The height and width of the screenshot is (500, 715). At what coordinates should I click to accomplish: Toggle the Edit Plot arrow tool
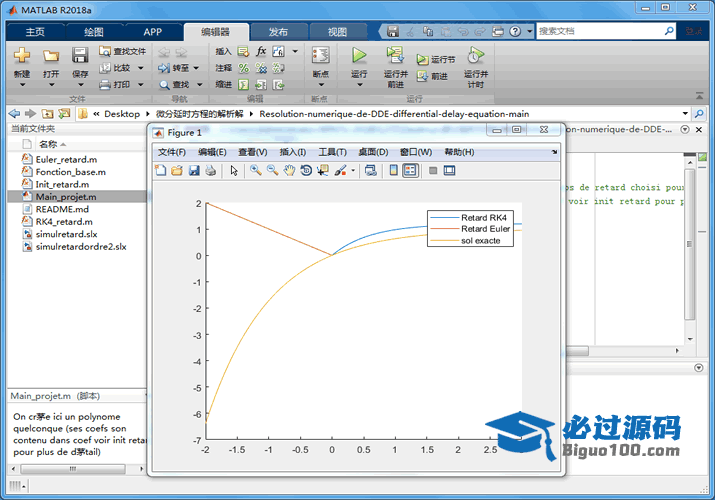(234, 171)
